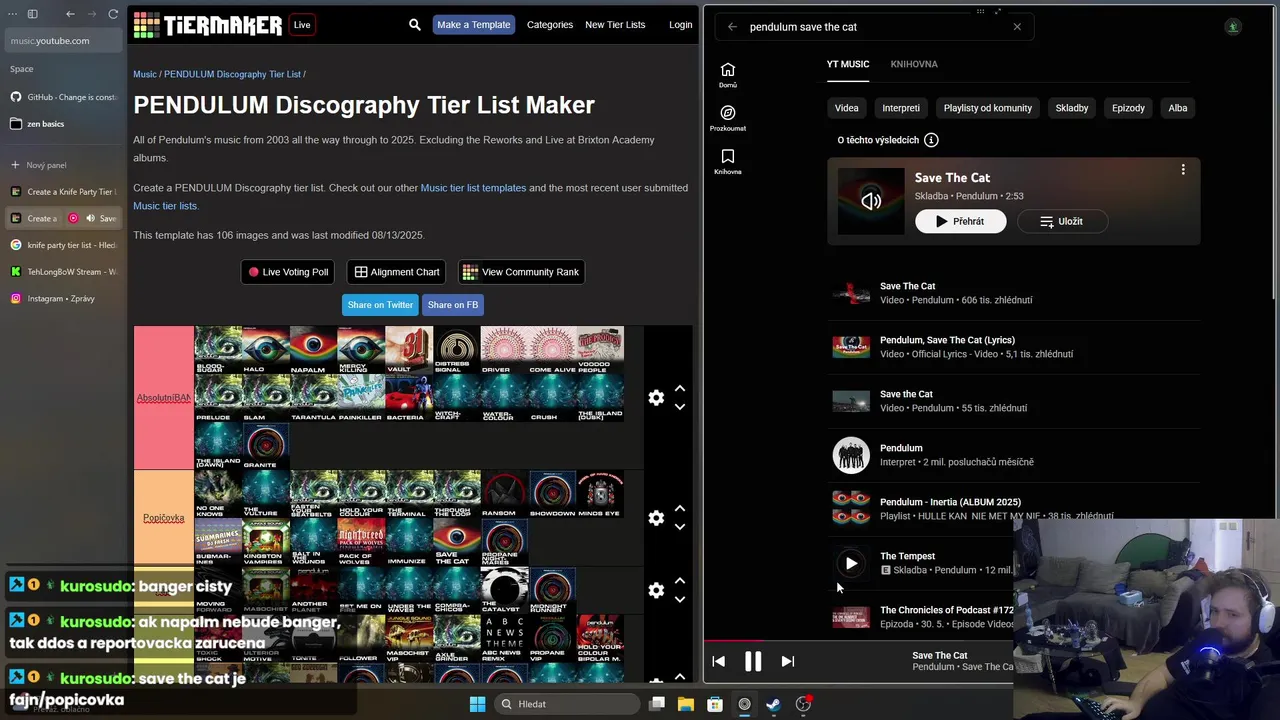Click the TierMaker logo
This screenshot has height=720, width=1280.
[x=208, y=25]
